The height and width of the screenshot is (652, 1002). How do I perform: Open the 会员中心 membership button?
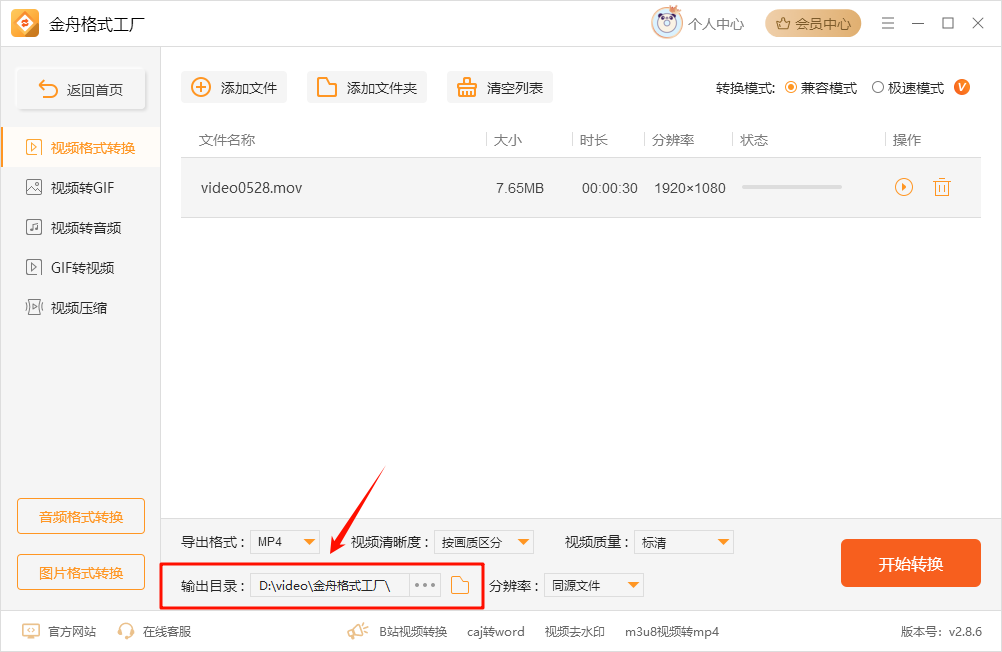(813, 24)
